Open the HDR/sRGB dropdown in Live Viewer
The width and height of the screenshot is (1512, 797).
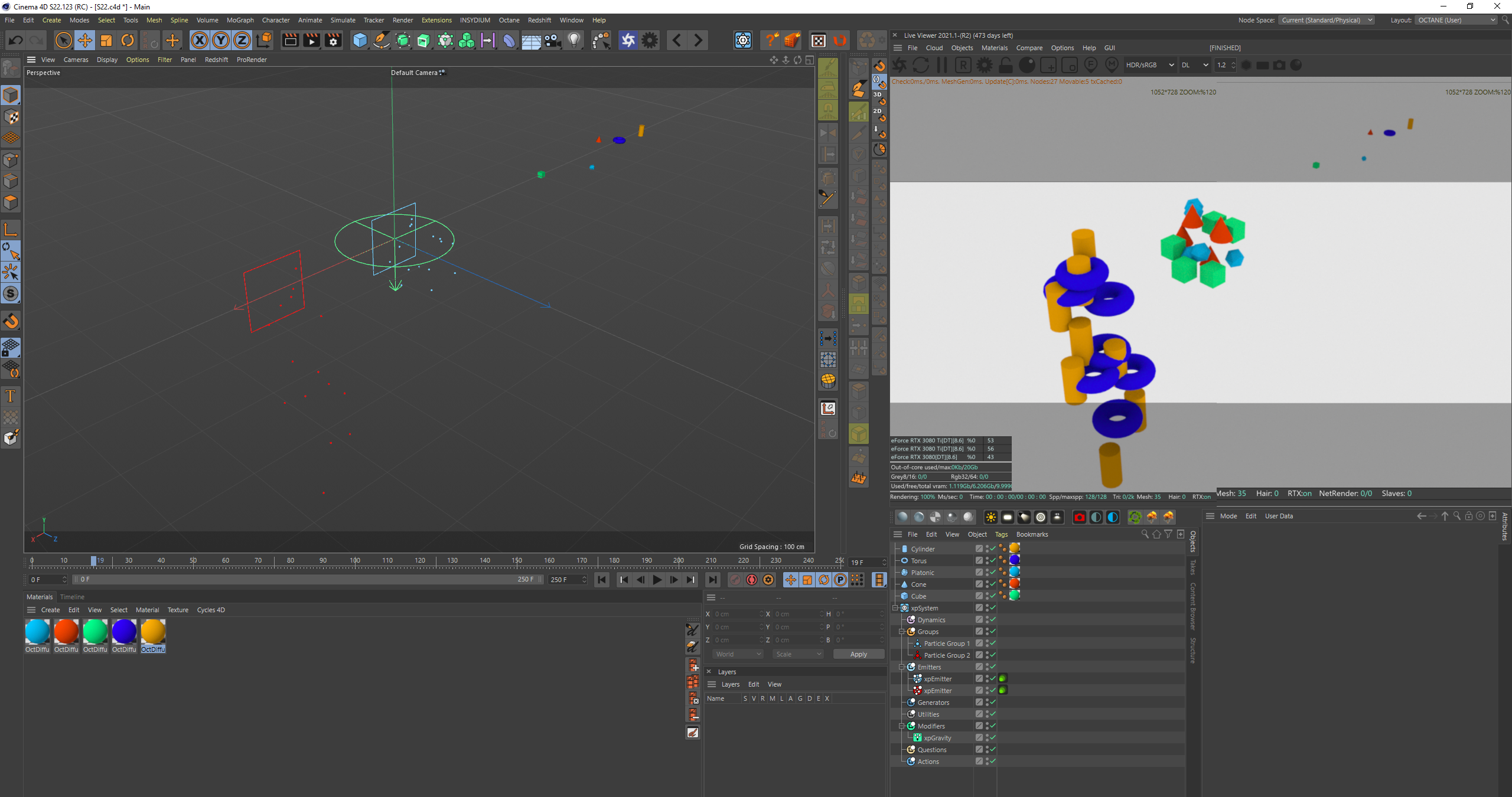click(1149, 66)
